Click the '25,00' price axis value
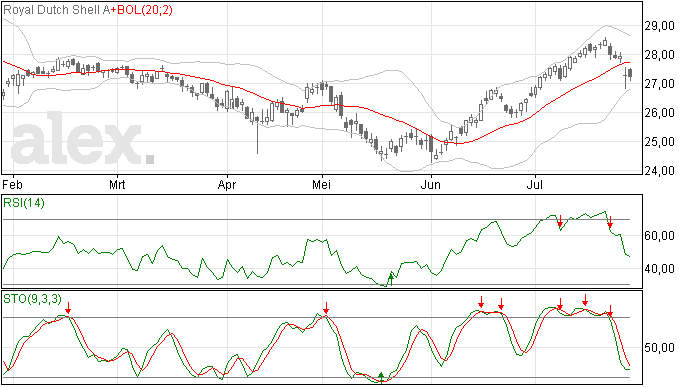Image resolution: width=690 pixels, height=387 pixels. click(x=660, y=142)
